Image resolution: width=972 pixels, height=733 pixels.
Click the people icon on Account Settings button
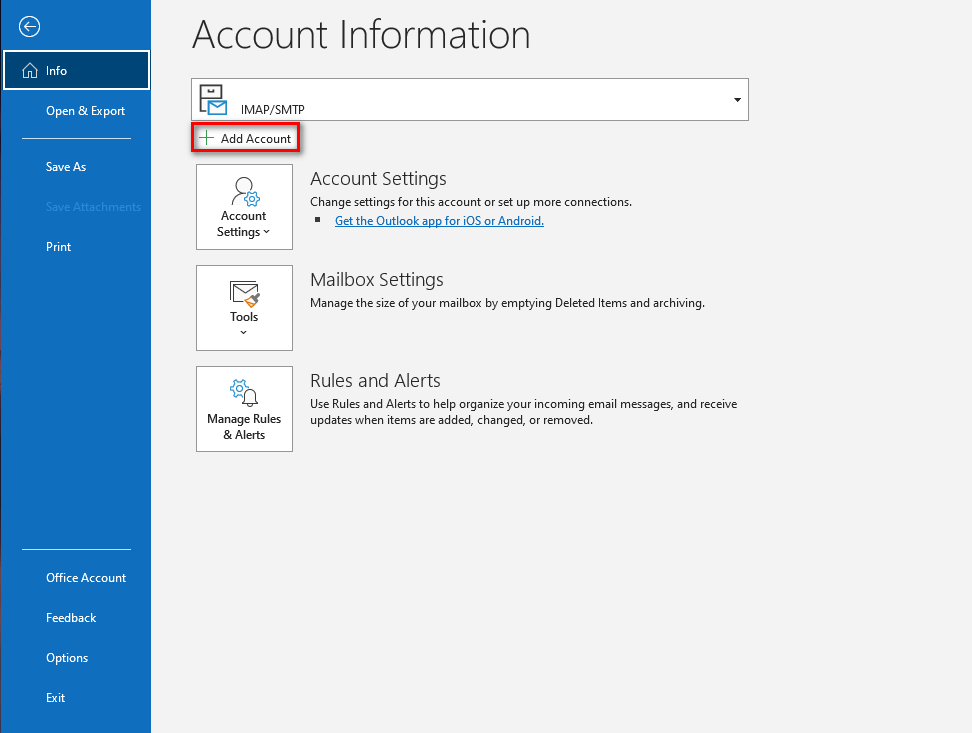click(x=244, y=190)
